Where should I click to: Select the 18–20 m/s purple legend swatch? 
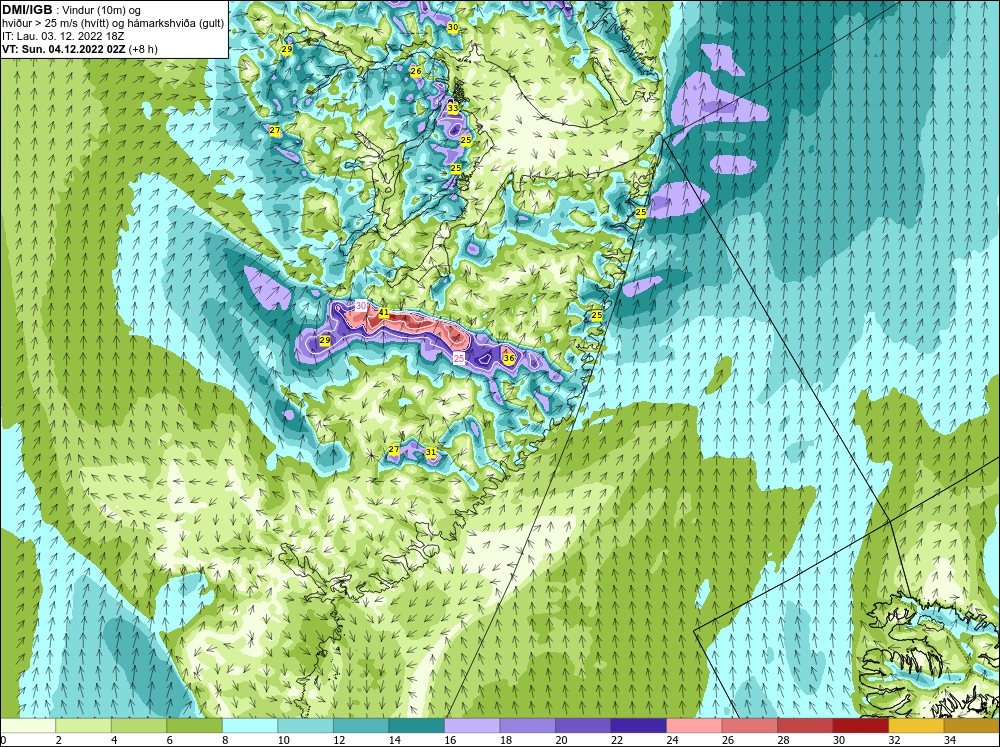pyautogui.click(x=527, y=726)
